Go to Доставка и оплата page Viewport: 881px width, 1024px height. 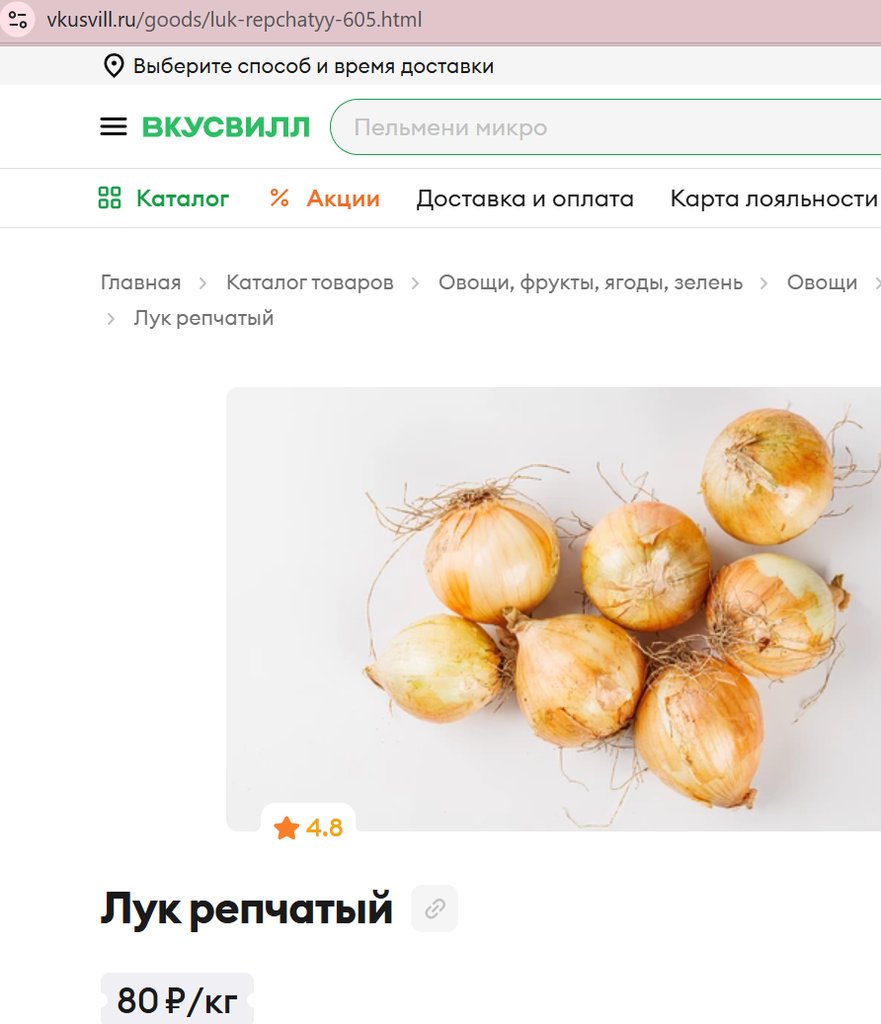(x=525, y=199)
